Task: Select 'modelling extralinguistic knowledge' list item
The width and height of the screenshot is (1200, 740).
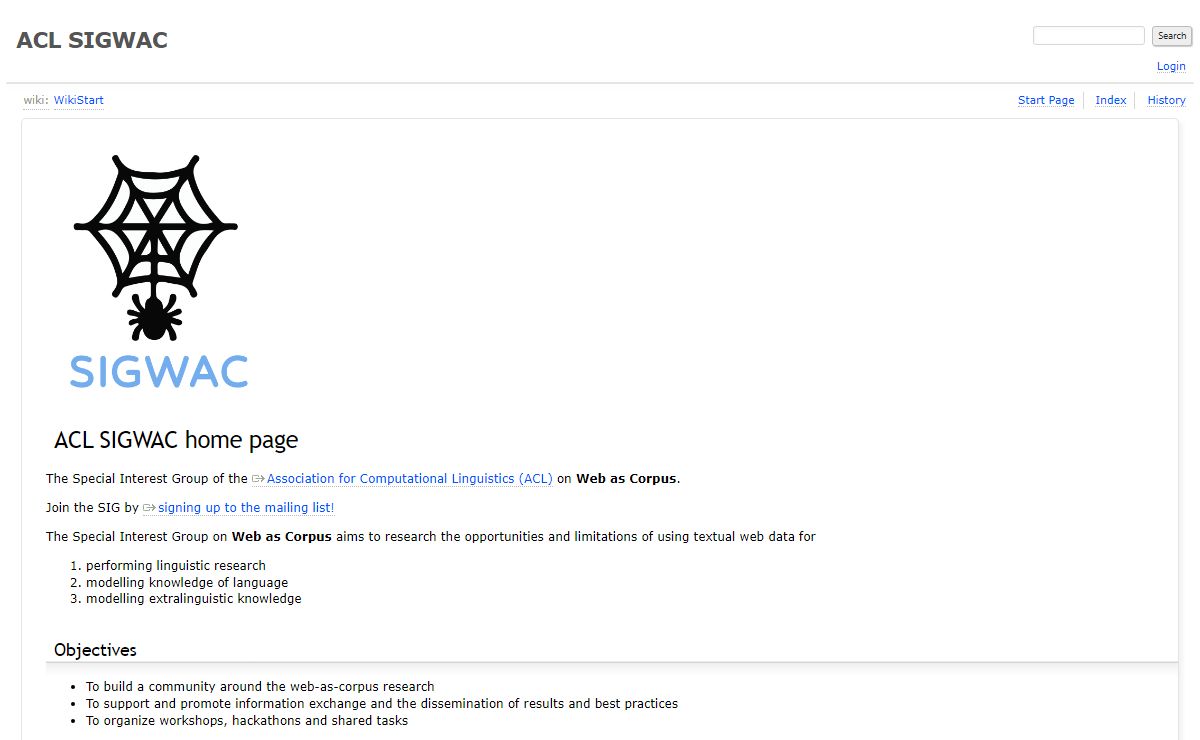Action: [x=194, y=599]
